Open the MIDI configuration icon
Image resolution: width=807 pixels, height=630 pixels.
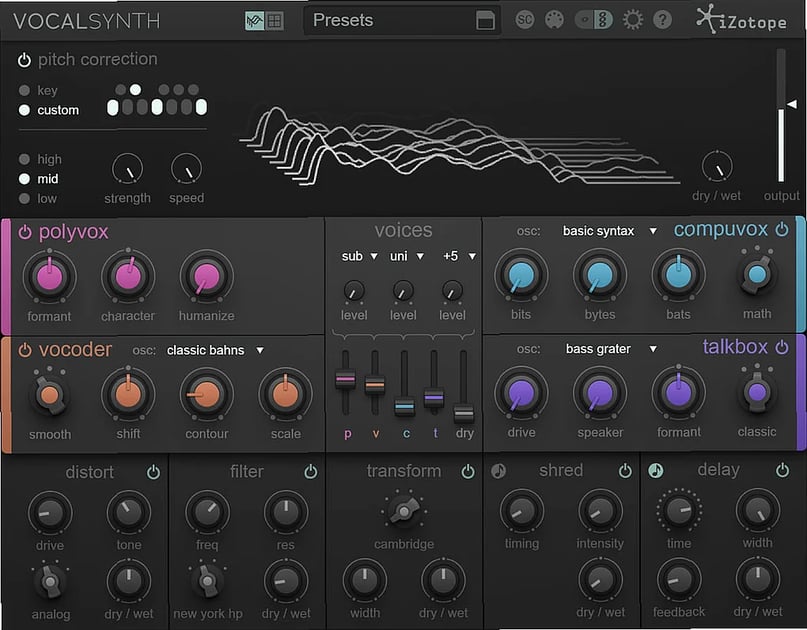tap(555, 18)
